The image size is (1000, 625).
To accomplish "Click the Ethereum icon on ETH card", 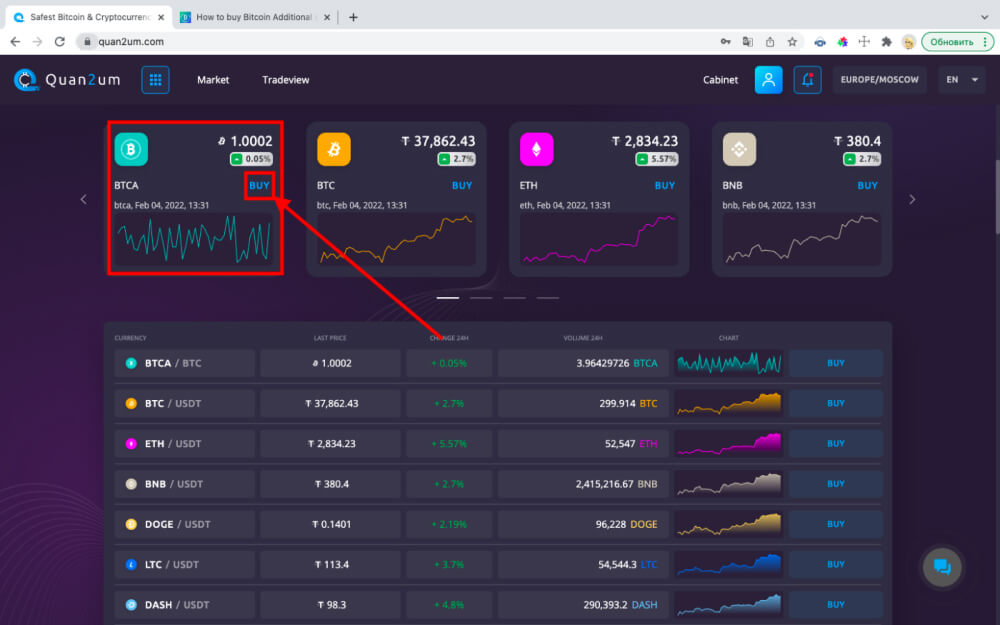I will [x=537, y=150].
